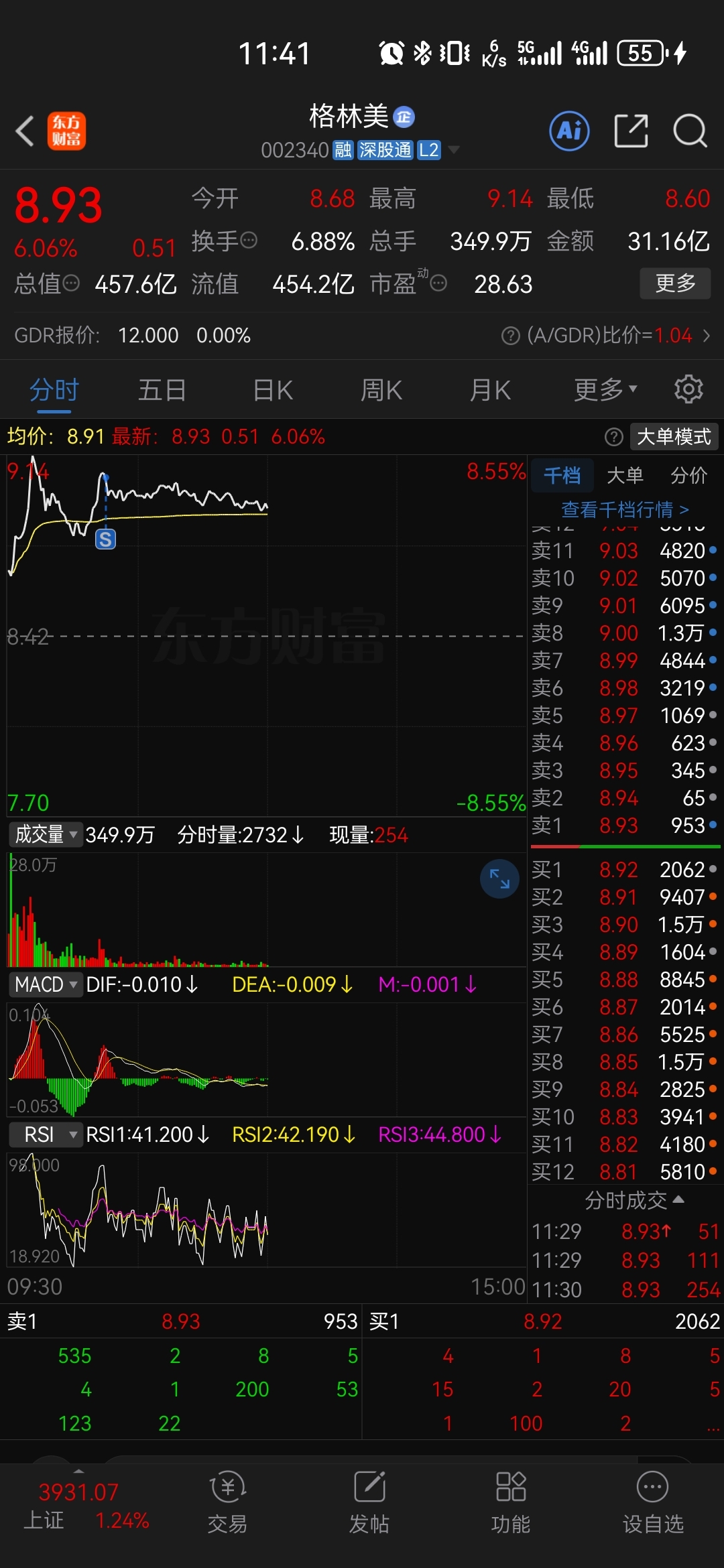Tap the 更多 button in quote summary
724x1568 pixels.
point(674,283)
